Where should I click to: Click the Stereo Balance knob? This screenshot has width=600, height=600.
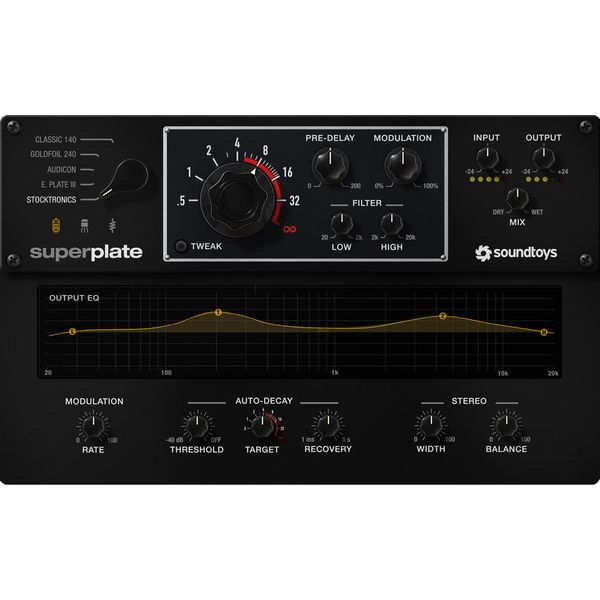[507, 425]
